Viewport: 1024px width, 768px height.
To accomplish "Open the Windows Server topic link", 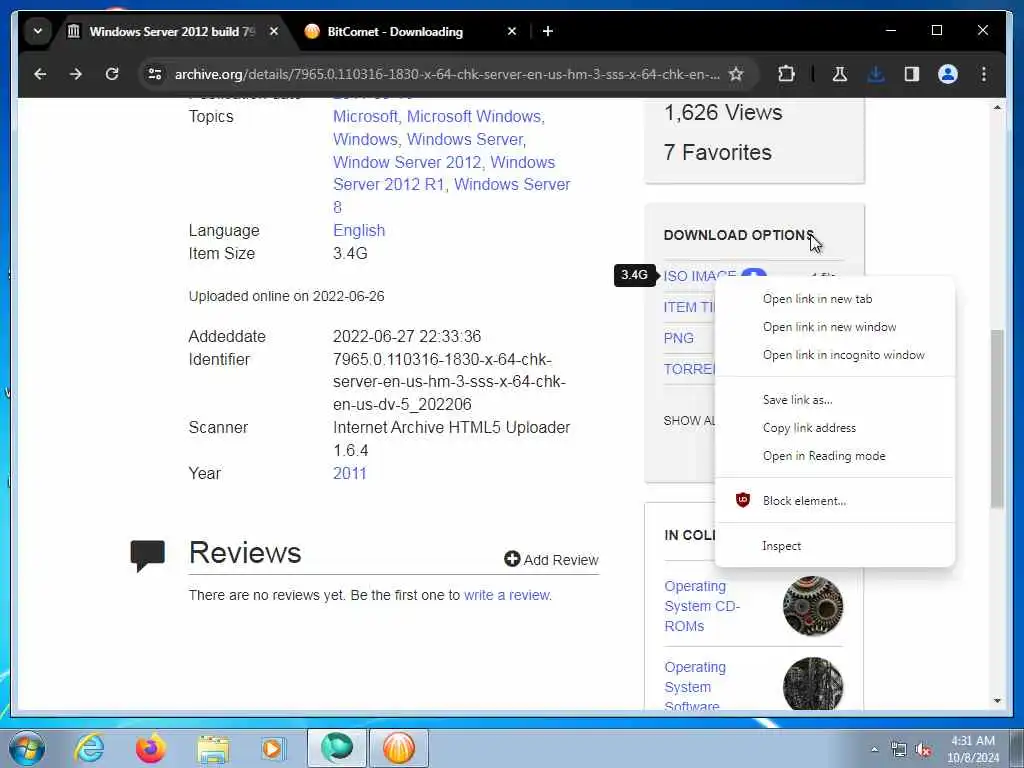I will (465, 140).
